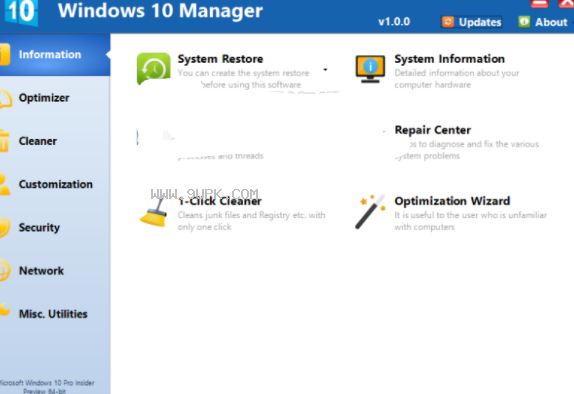Click the Security shield icon
Screen dimensions: 574x394
5,227
